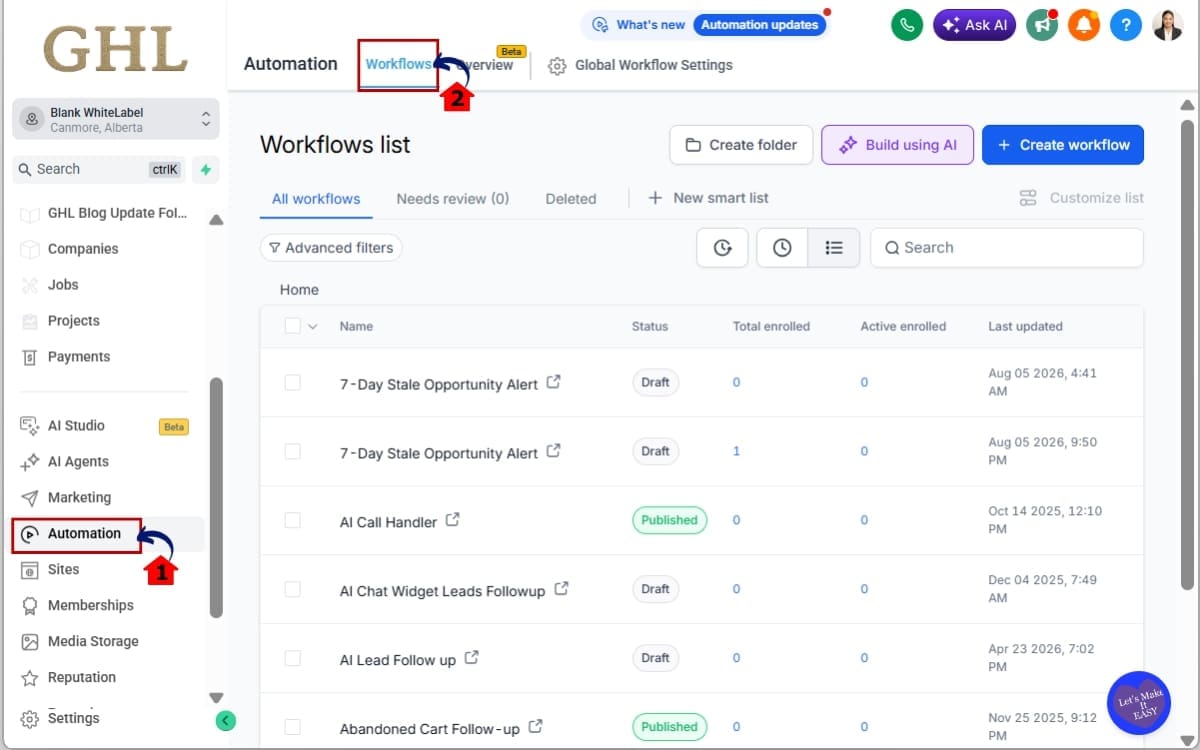This screenshot has height=750, width=1200.
Task: Click the sidebar vertical scrollbar thumb
Action: click(x=216, y=497)
